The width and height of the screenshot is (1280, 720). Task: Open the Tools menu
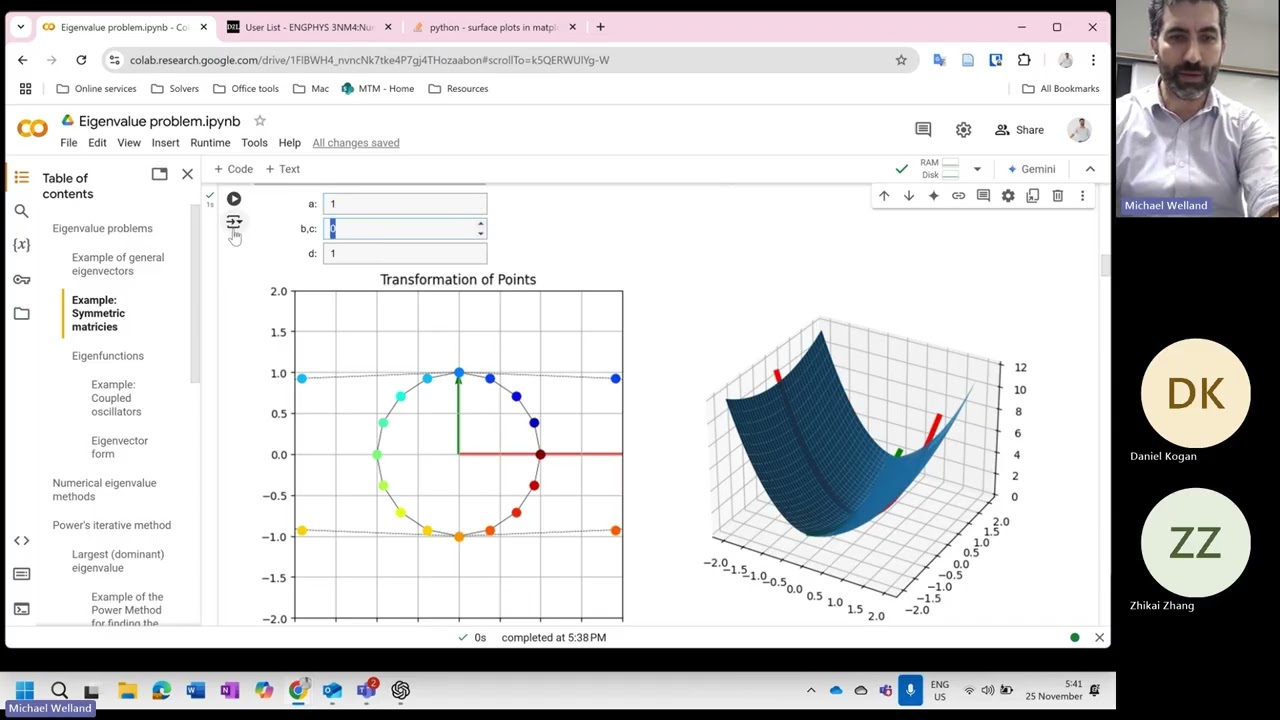point(254,143)
